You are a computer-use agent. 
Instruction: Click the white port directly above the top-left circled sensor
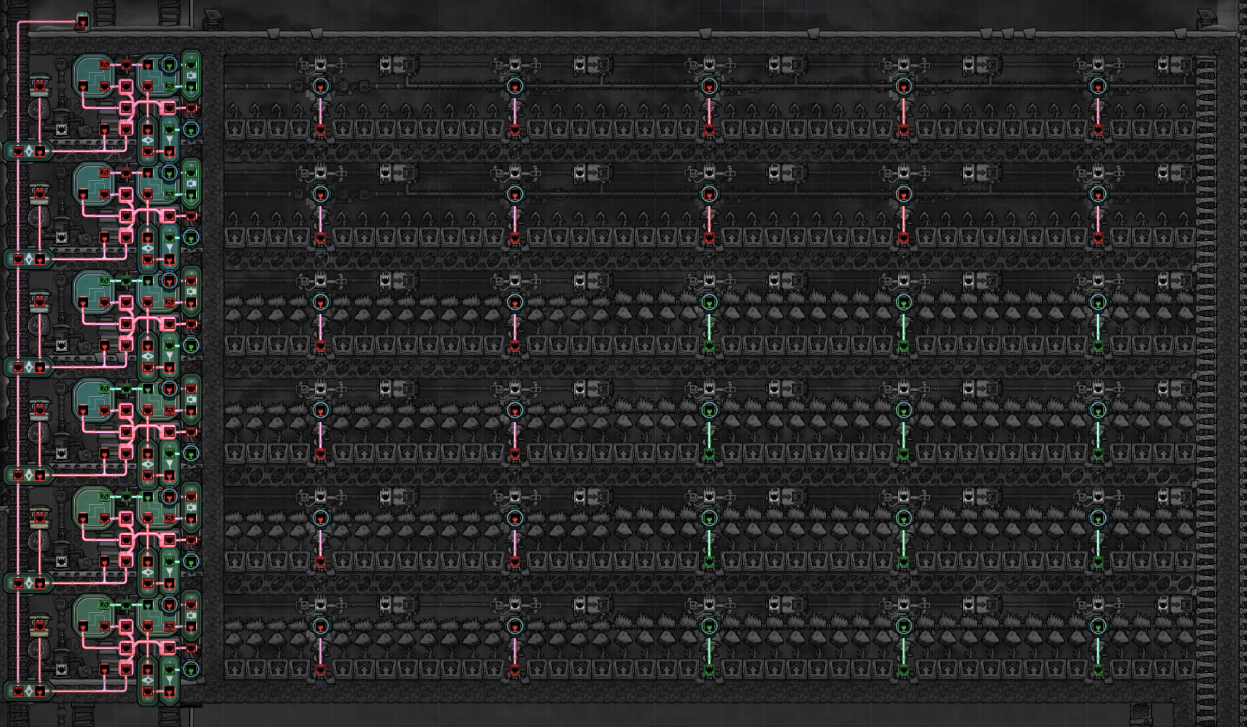pos(320,64)
